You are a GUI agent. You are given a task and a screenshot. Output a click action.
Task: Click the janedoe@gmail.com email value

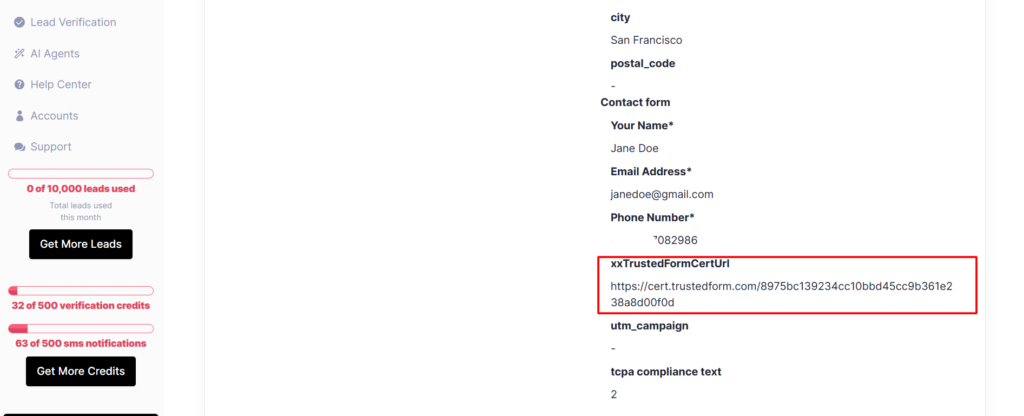click(x=661, y=194)
